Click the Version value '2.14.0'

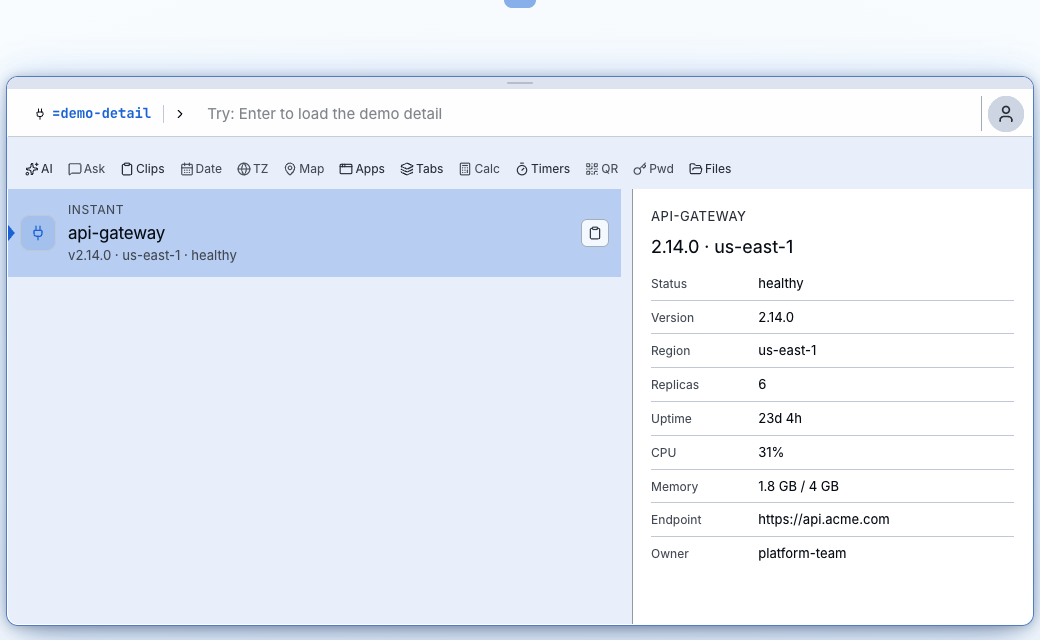point(776,317)
